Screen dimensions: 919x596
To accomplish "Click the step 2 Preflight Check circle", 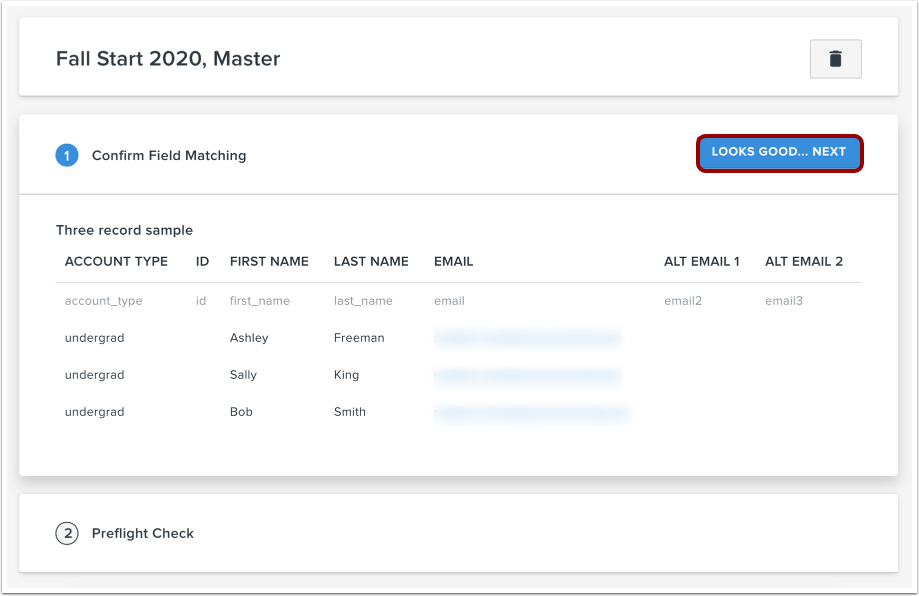I will 67,533.
